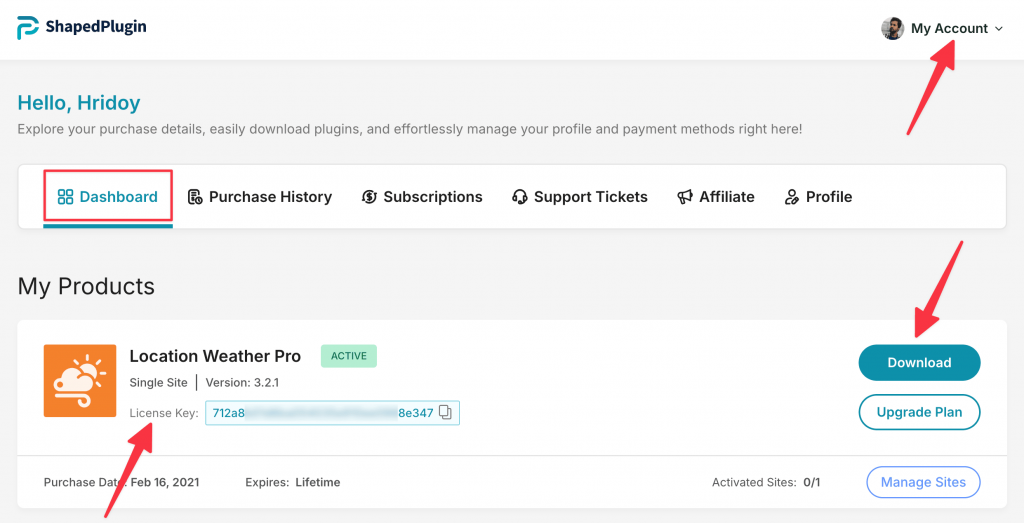Click the ShapedPlugin logo icon
This screenshot has height=523, width=1024.
[x=27, y=27]
